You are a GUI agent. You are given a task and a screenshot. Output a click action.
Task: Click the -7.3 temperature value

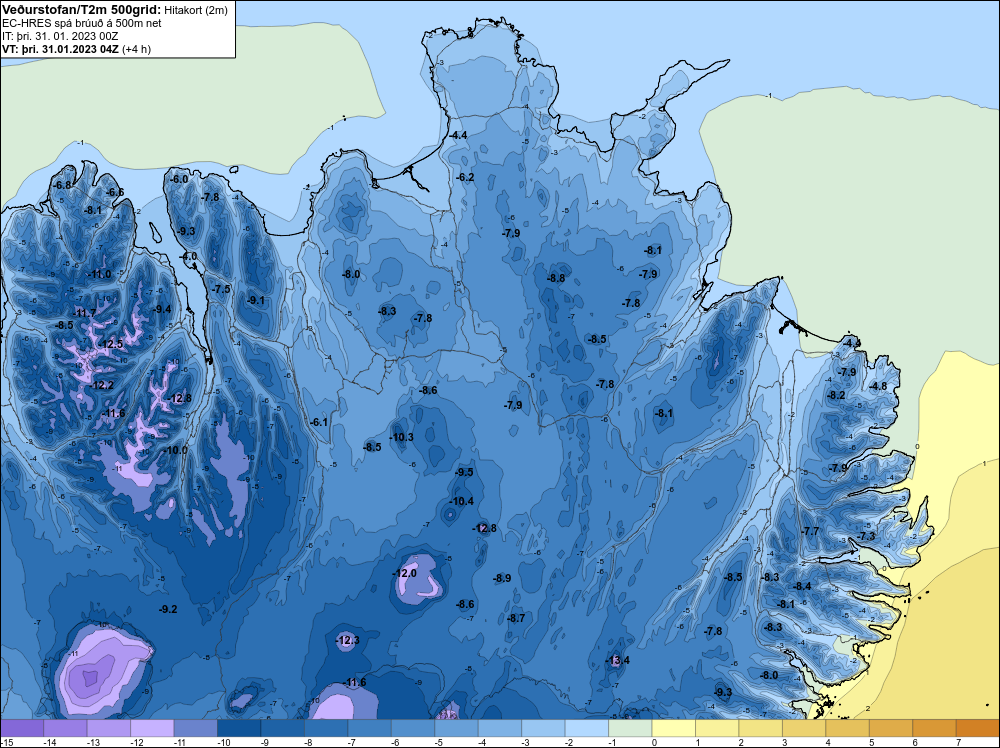(x=867, y=536)
